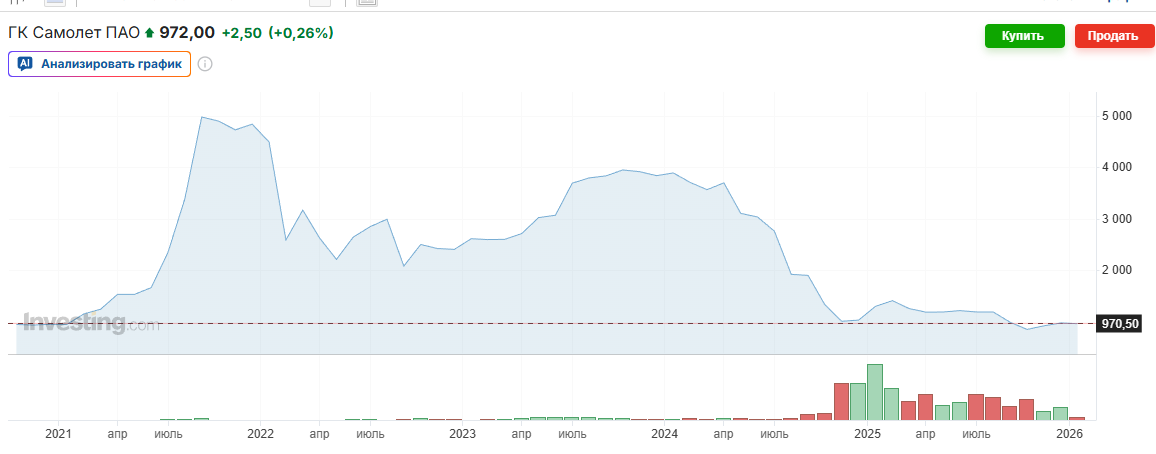1156x454 pixels.
Task: Click the 5 000 price axis label
Action: [1117, 116]
